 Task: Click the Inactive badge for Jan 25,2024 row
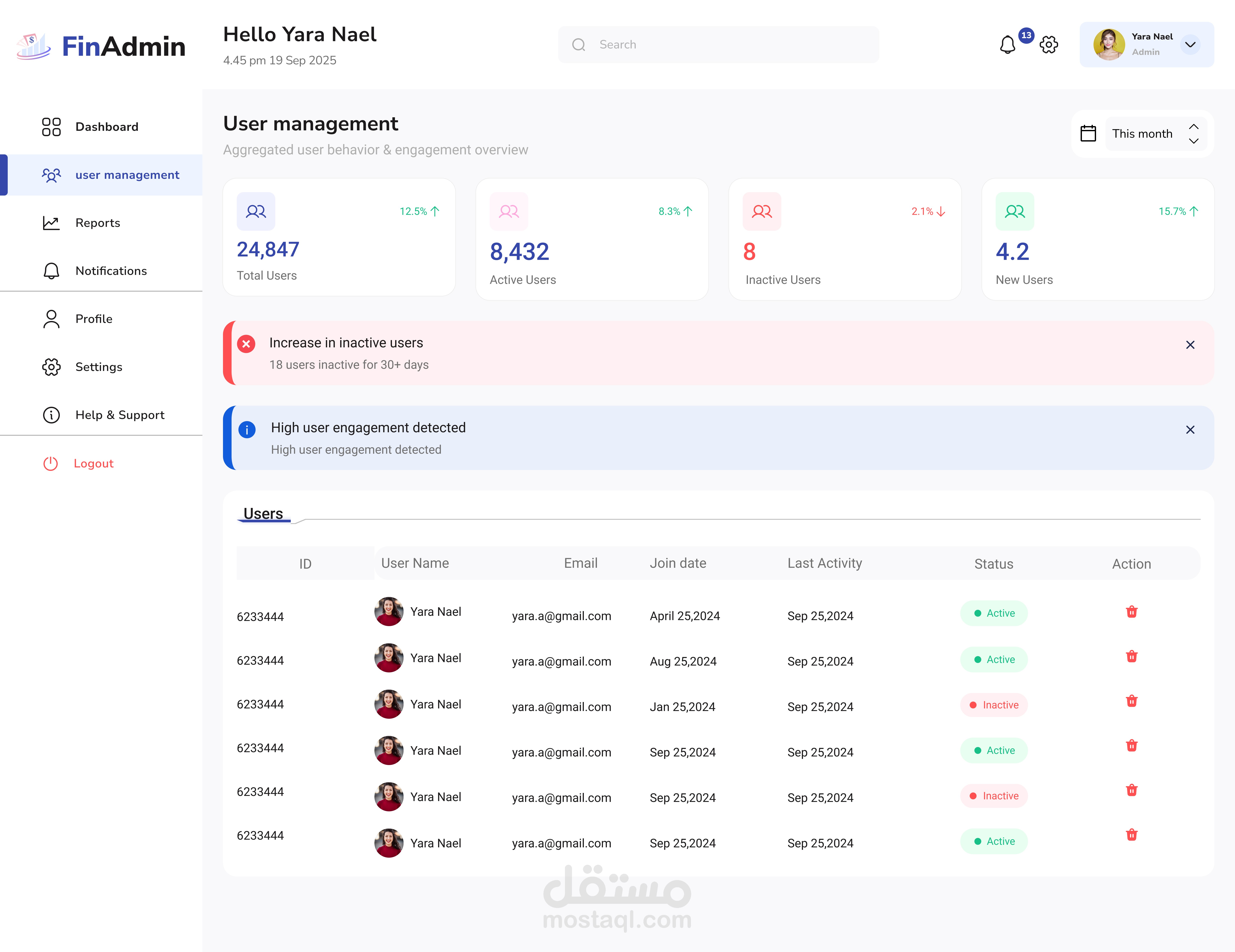pyautogui.click(x=994, y=705)
